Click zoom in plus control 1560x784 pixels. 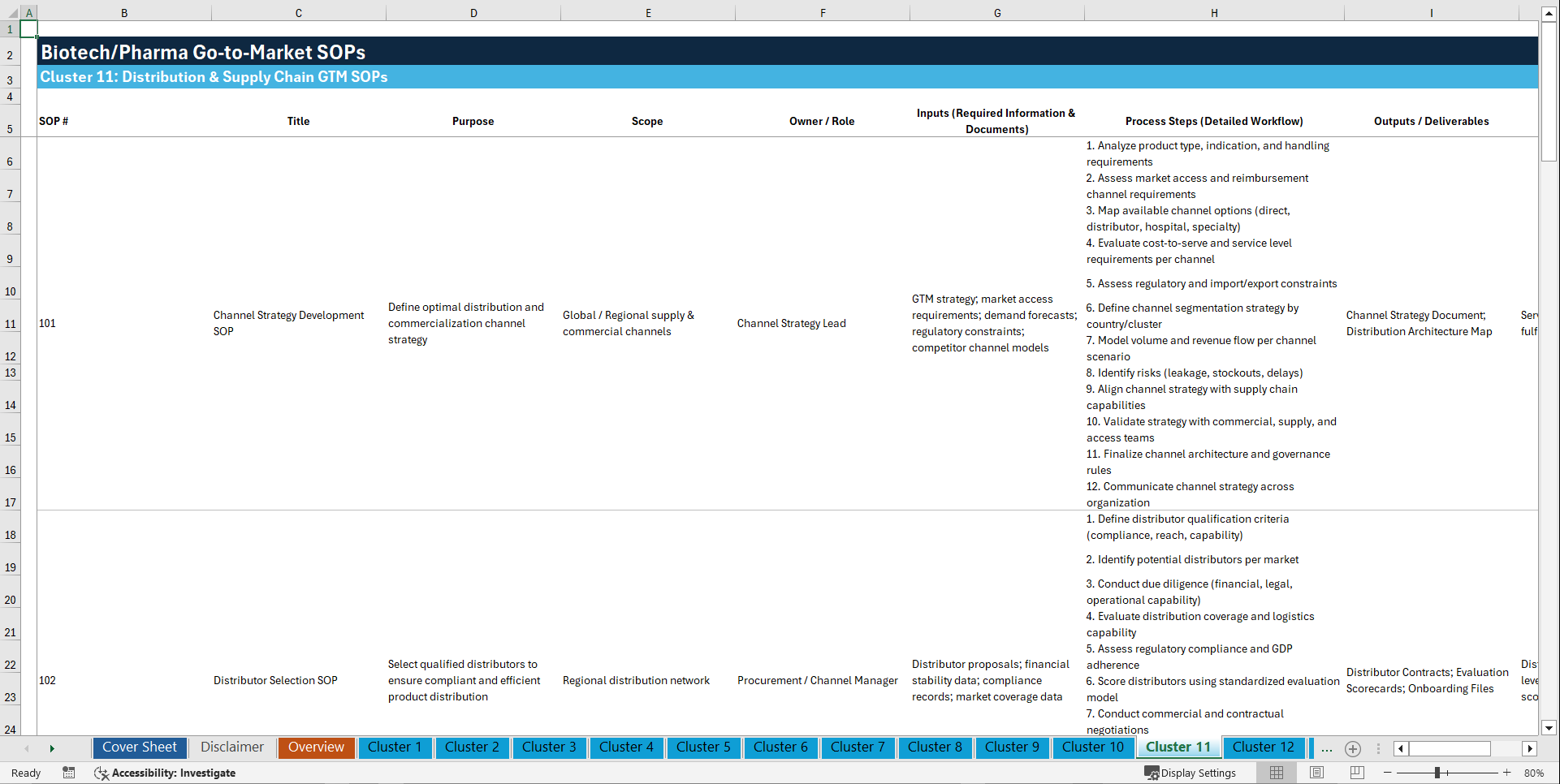(x=1508, y=773)
